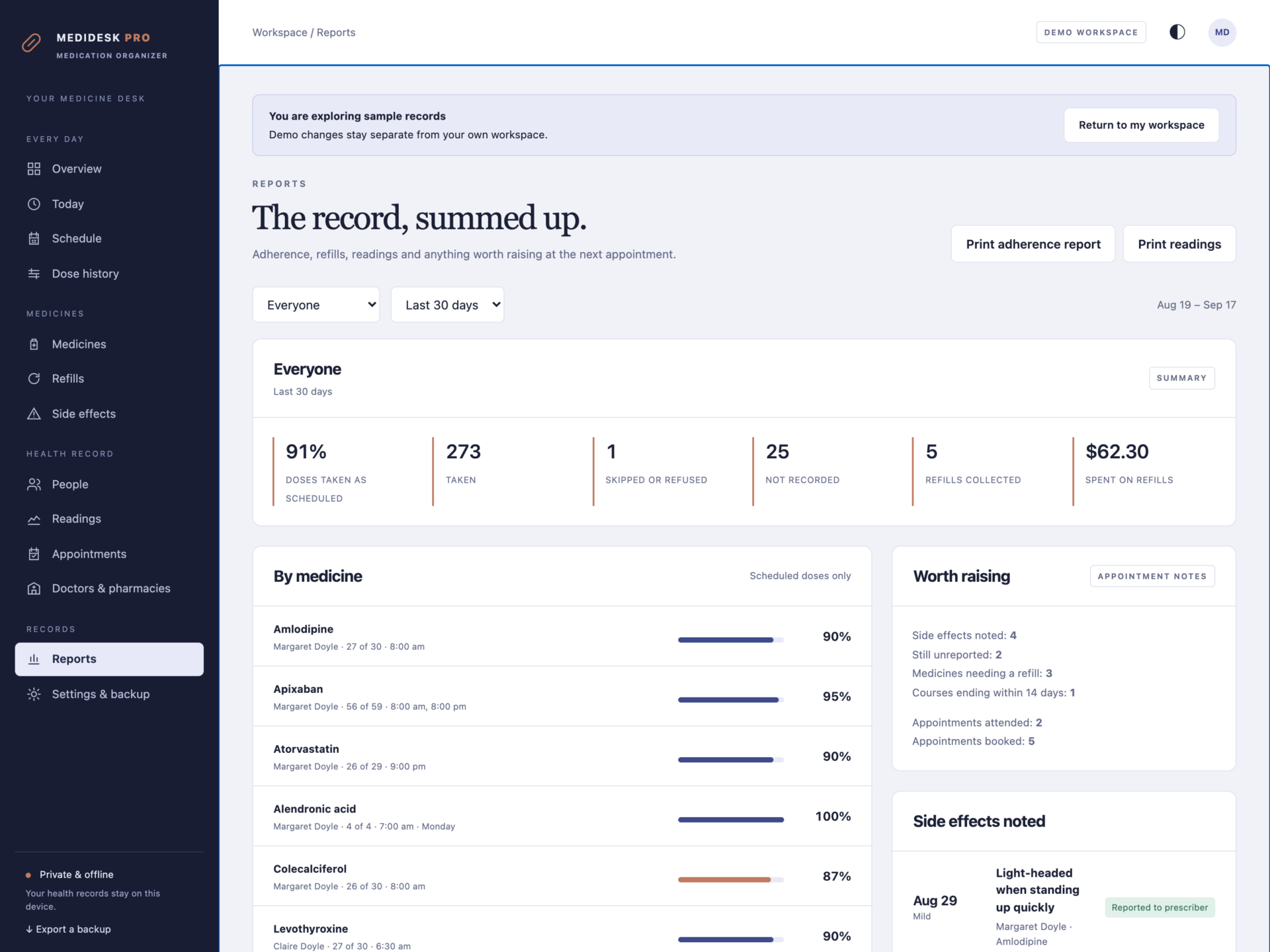Click the Alendronic acid row title

coord(315,809)
